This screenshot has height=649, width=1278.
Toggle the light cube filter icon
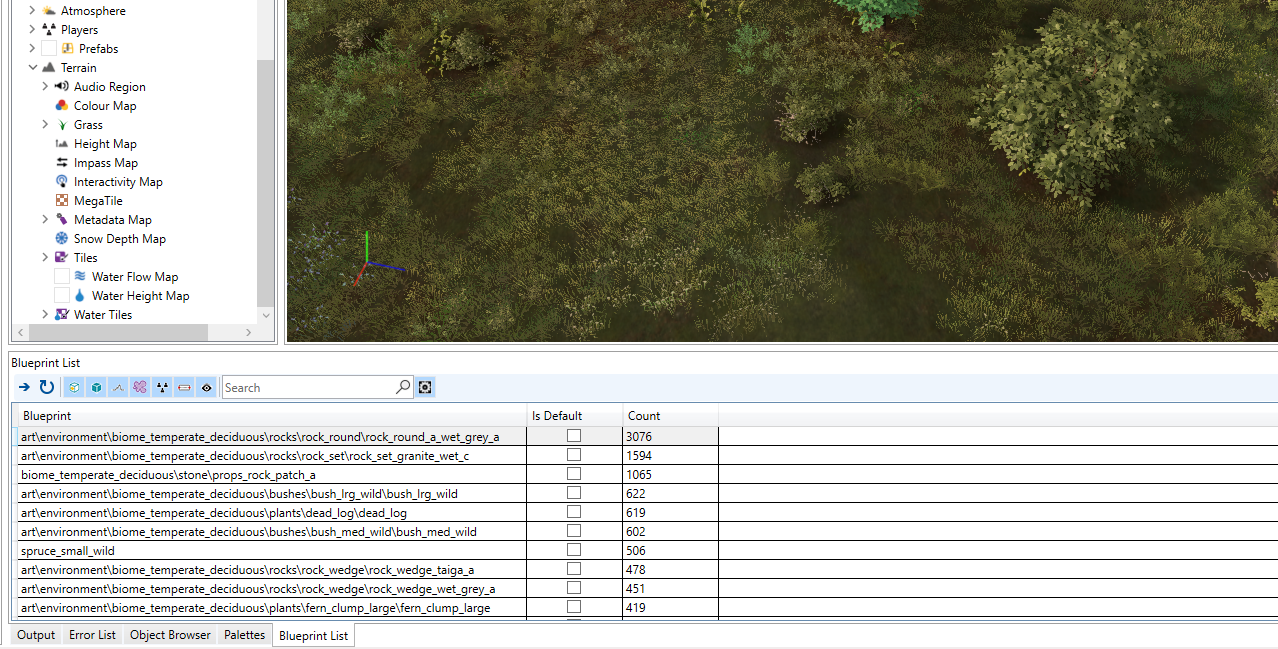pyautogui.click(x=73, y=387)
